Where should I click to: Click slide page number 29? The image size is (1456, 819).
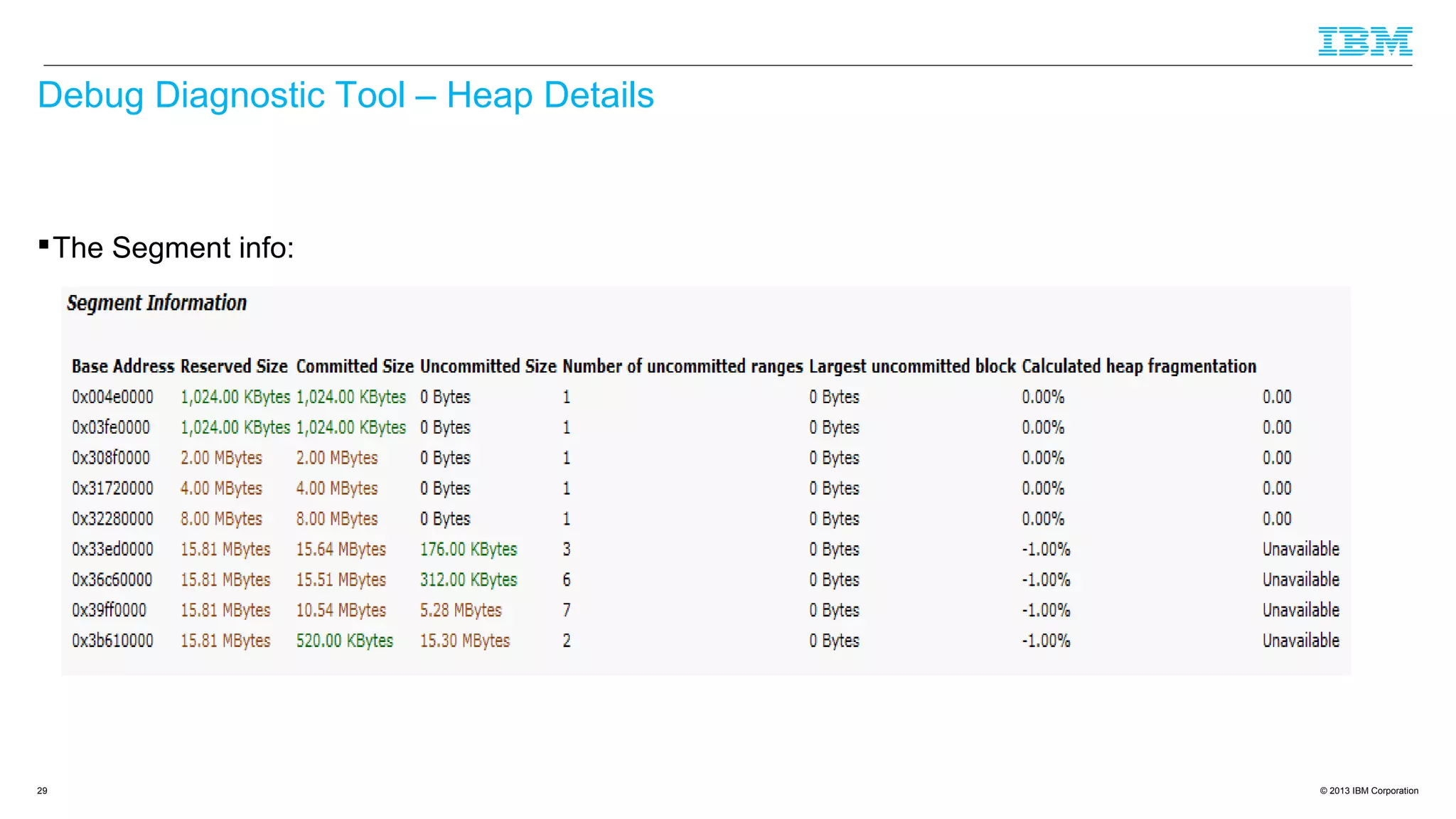click(42, 791)
